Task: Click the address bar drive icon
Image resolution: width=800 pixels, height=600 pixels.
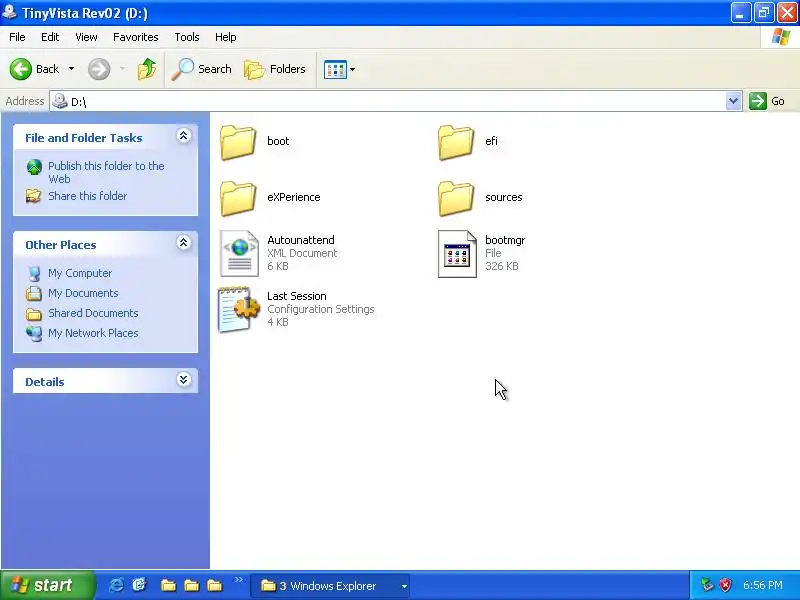Action: click(x=60, y=101)
